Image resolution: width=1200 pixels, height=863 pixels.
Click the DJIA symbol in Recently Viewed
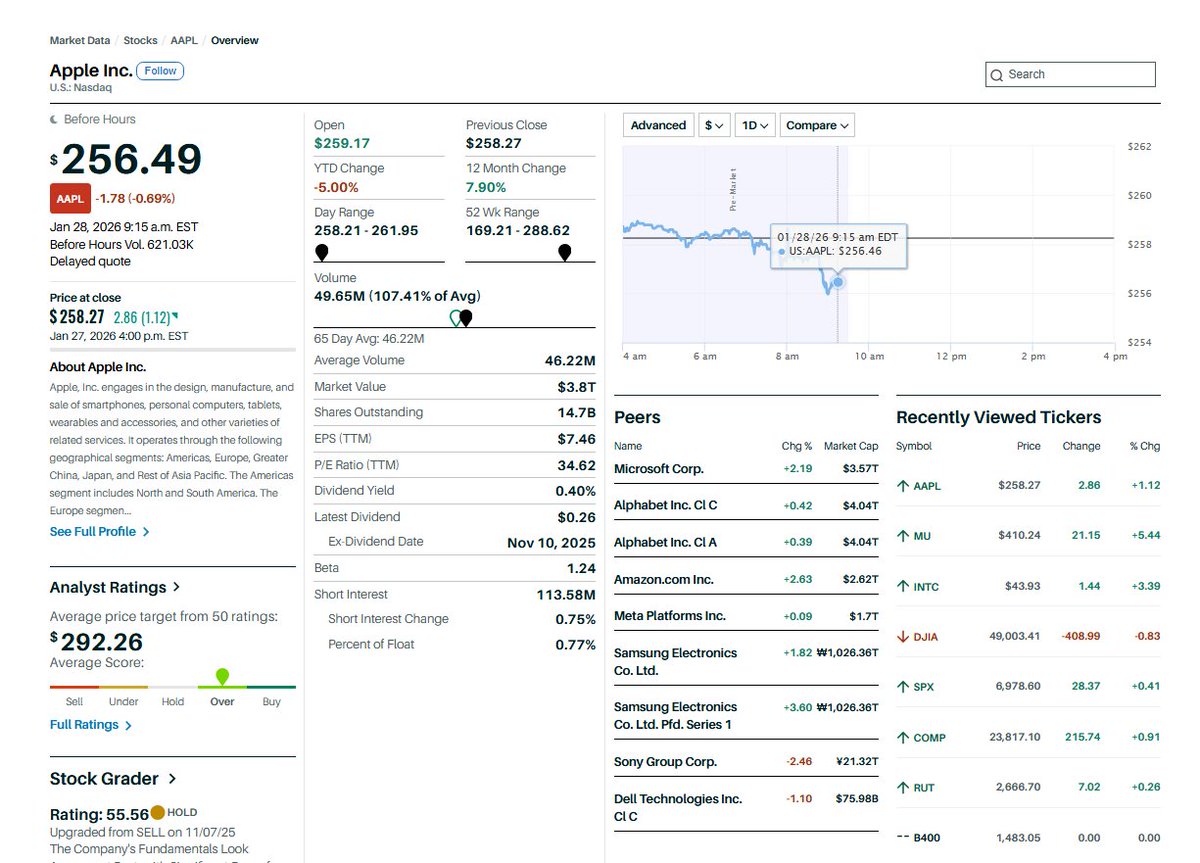click(926, 637)
